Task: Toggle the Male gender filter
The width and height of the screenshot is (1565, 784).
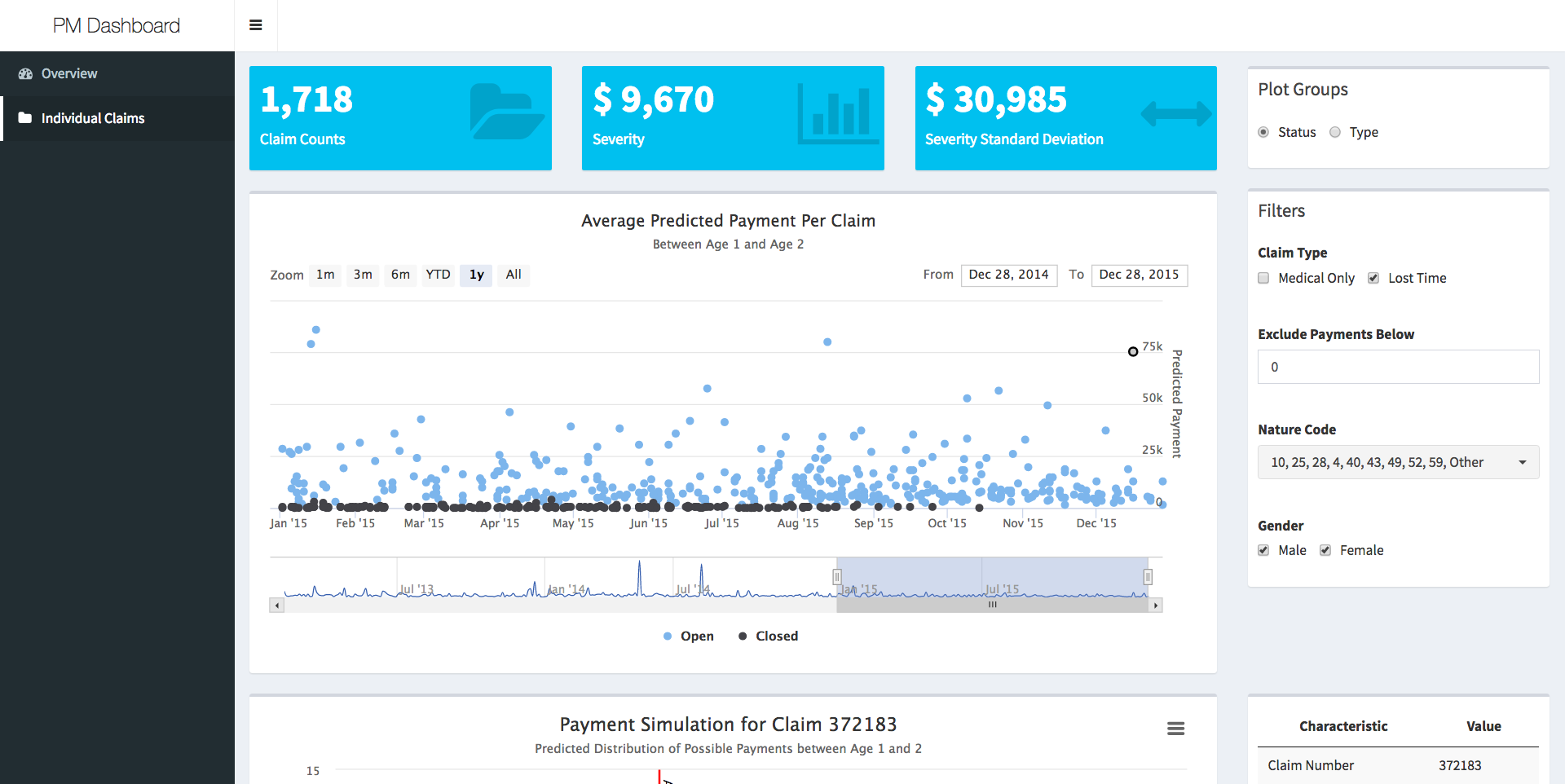Action: (x=1263, y=550)
